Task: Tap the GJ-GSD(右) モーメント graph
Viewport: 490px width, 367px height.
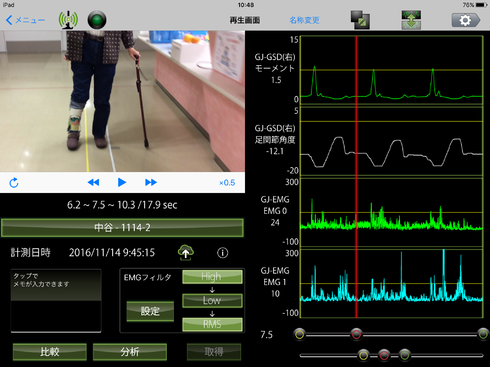Action: (x=392, y=70)
